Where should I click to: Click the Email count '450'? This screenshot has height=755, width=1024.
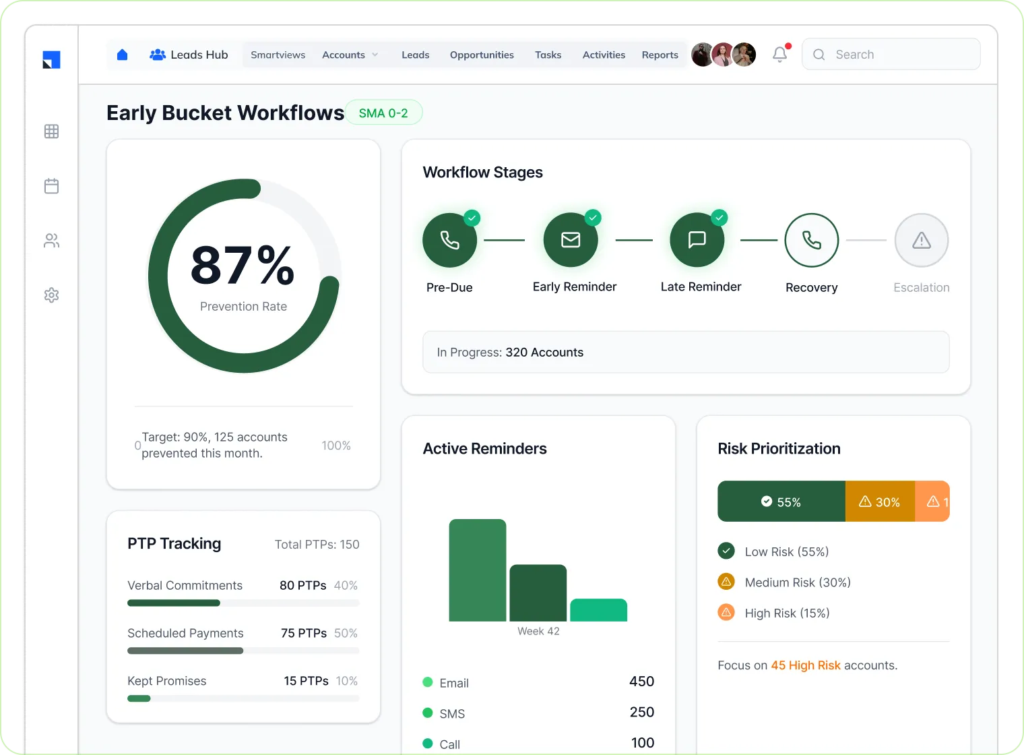pyautogui.click(x=641, y=681)
